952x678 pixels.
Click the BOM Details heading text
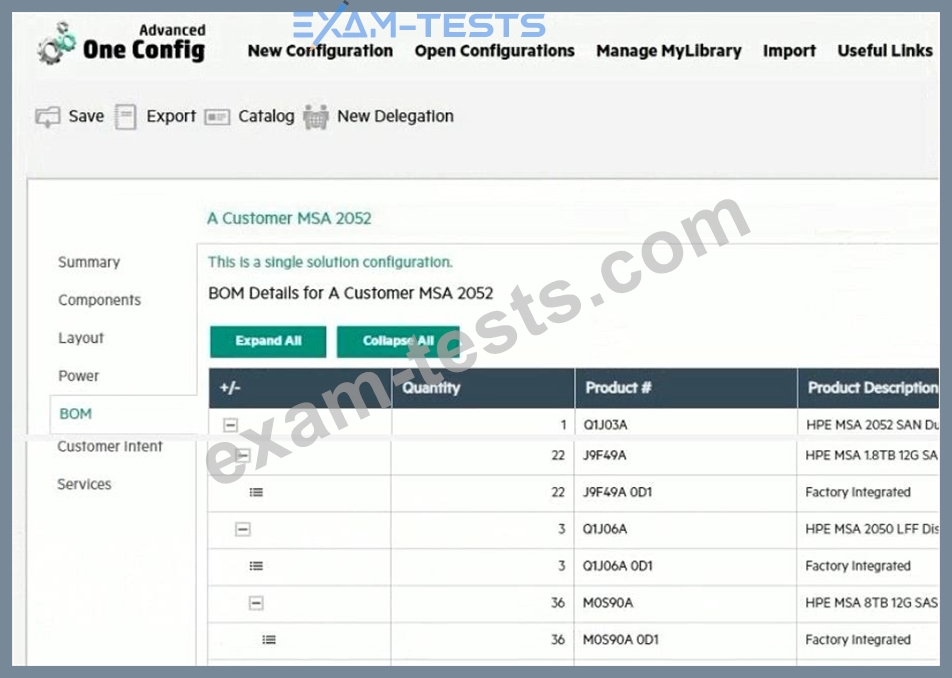coord(350,293)
